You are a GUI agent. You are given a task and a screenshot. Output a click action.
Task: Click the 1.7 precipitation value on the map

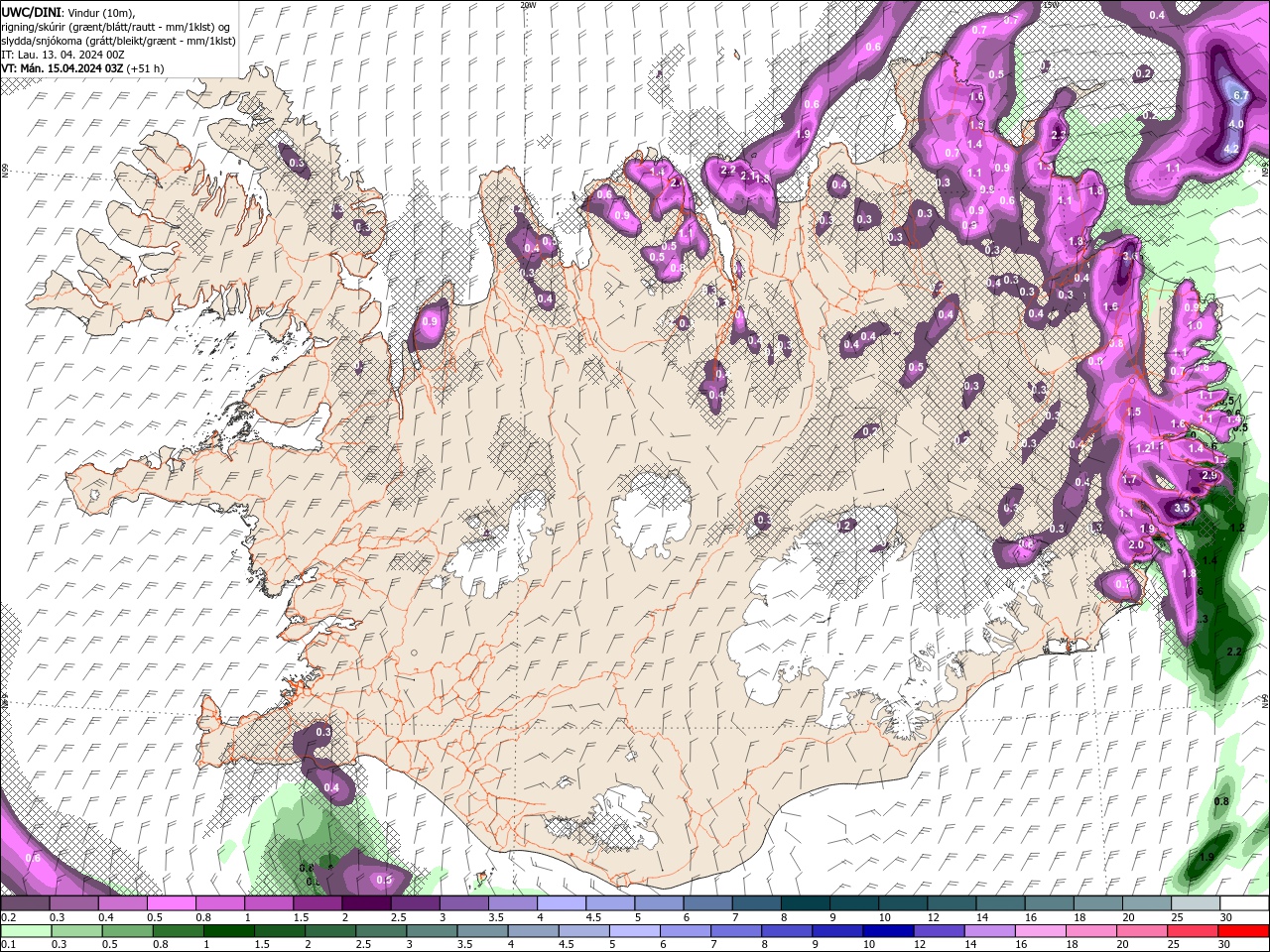click(x=1129, y=480)
